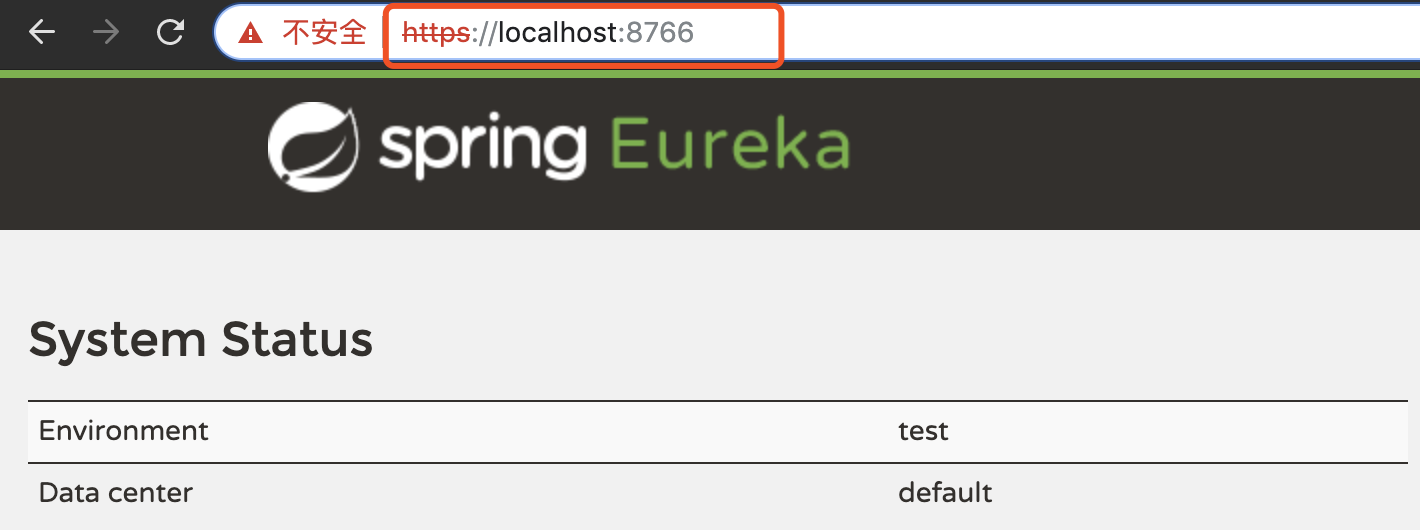
Task: Focus the empty area of the address bar
Action: click(x=1100, y=33)
